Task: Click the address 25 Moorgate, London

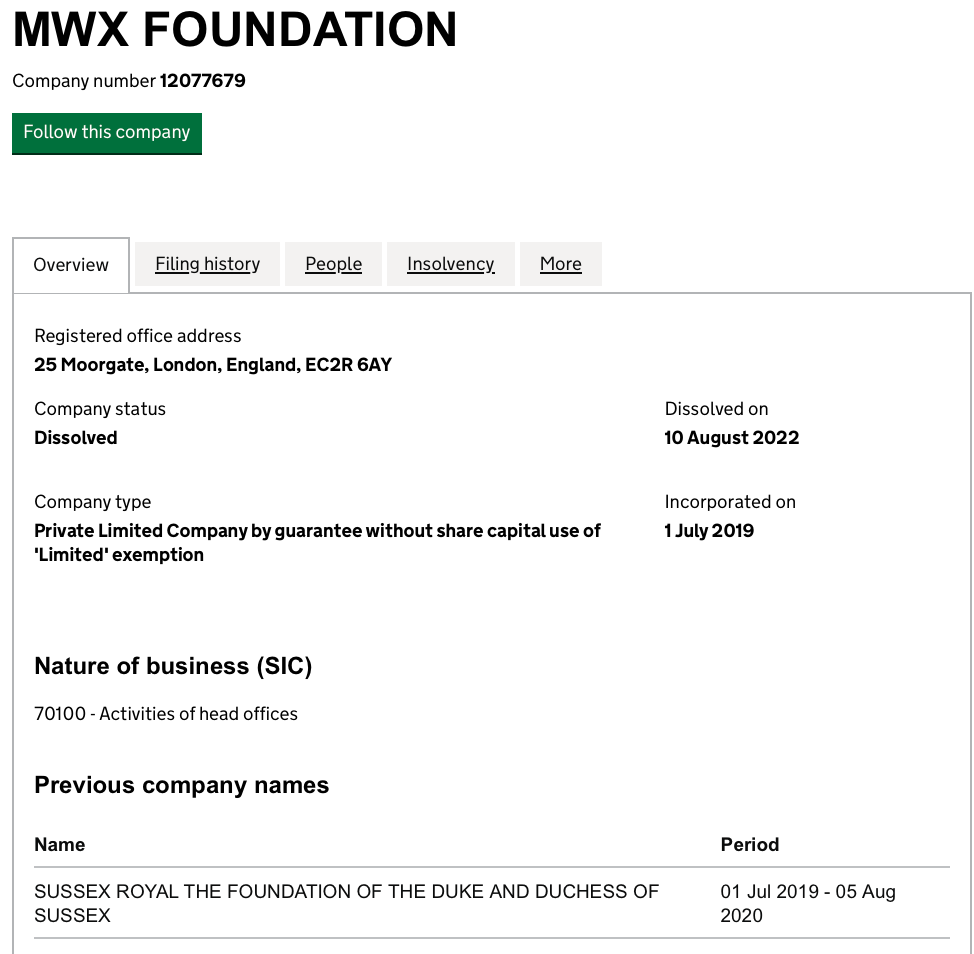Action: point(213,365)
